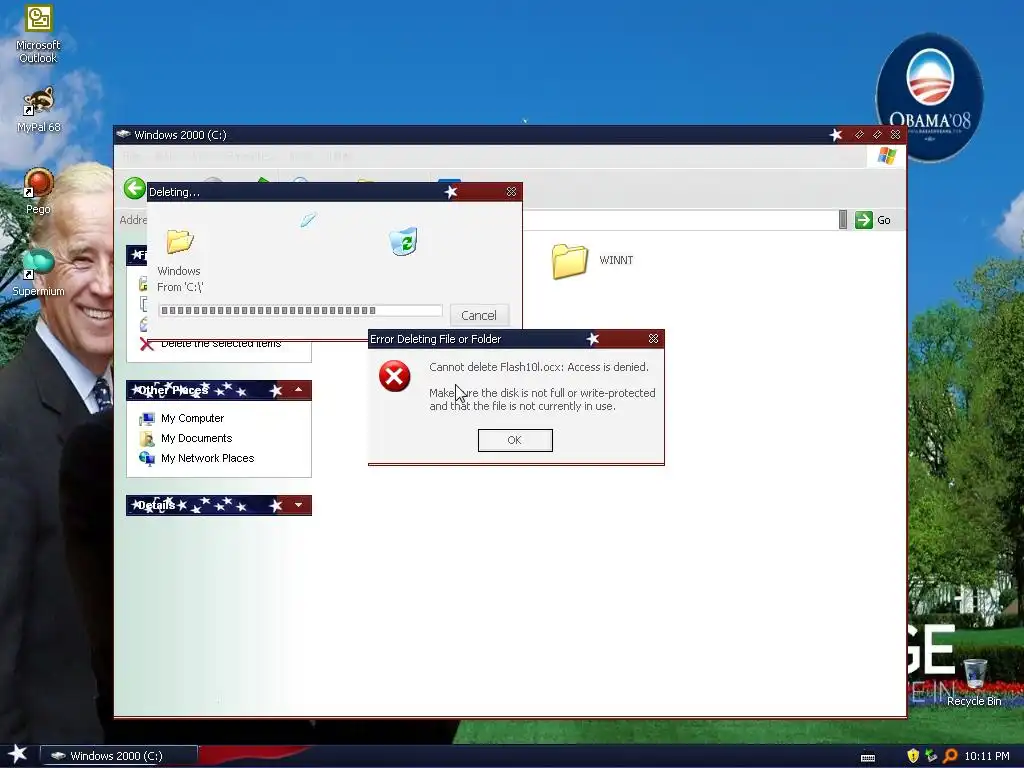Click the WINNT folder name
Screen dimensions: 1024x768
coord(616,260)
